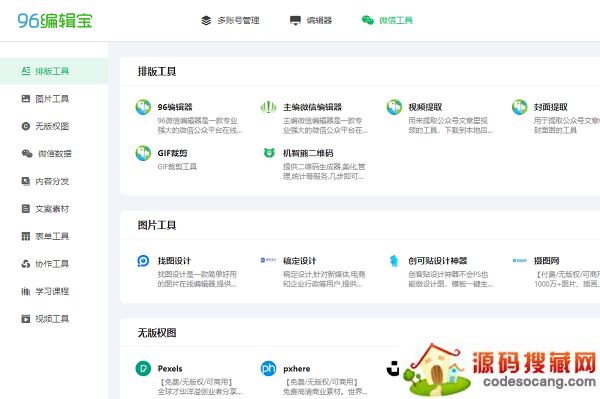Switch to 编辑器 in top navigation
The width and height of the screenshot is (600, 399).
pos(319,20)
